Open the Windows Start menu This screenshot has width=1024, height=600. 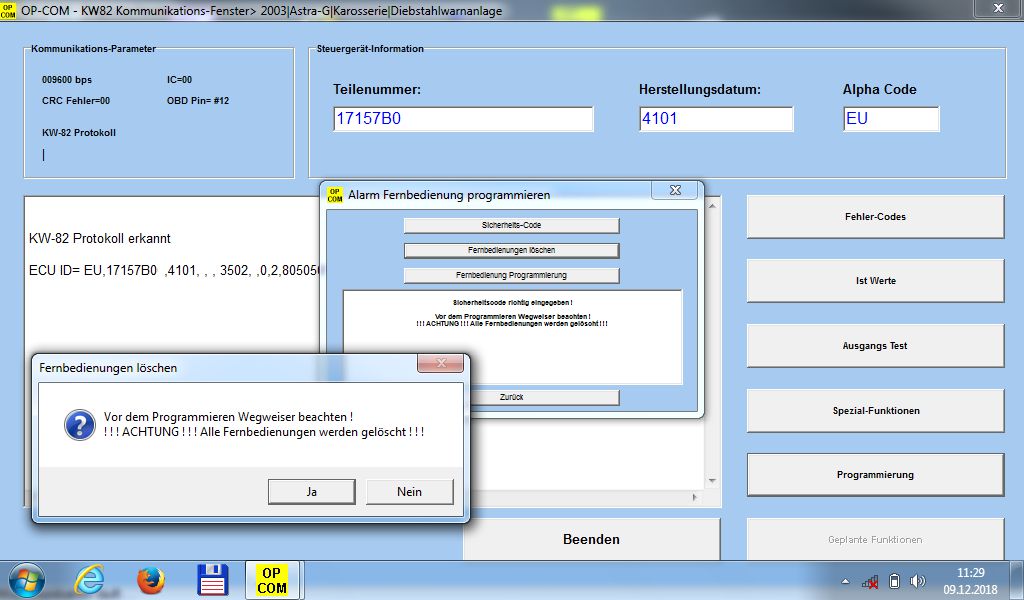point(27,580)
